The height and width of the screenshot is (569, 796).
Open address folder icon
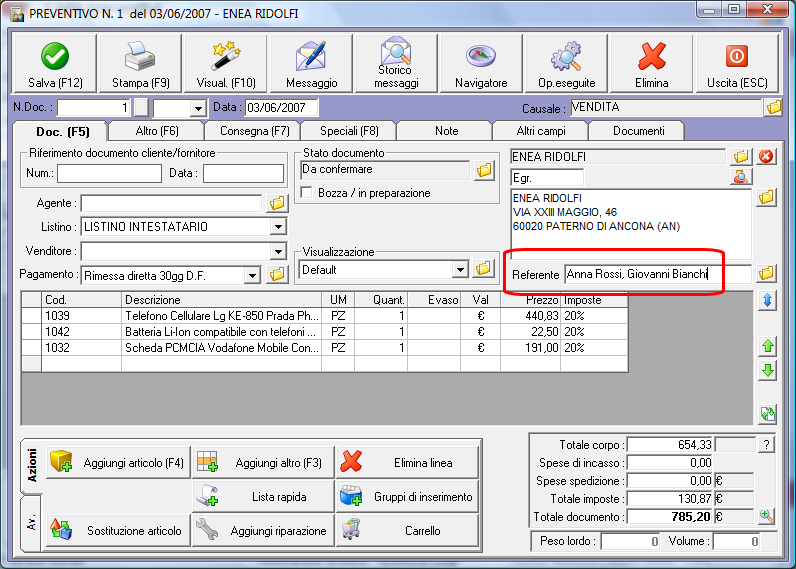(766, 197)
